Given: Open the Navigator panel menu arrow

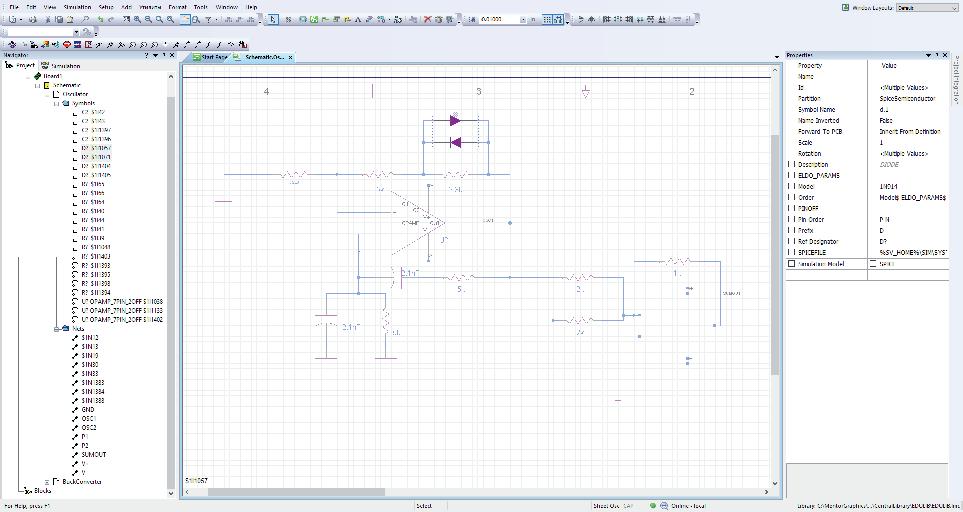Looking at the screenshot, I should click(x=155, y=55).
